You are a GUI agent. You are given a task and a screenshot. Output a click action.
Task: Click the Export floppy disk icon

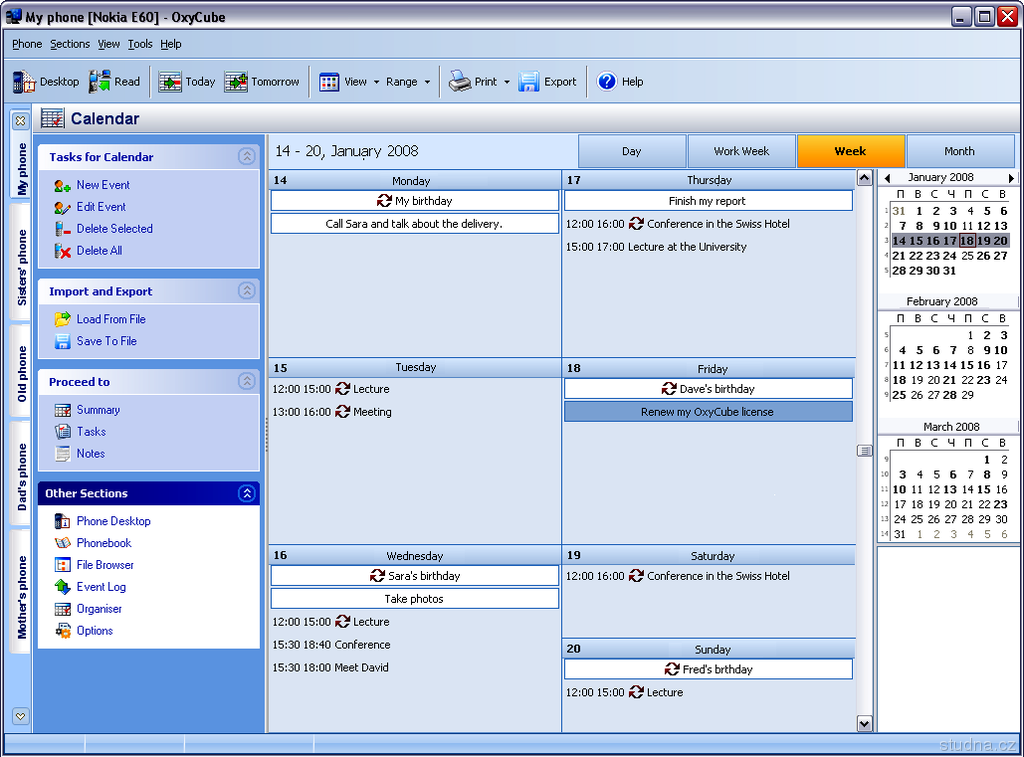[529, 82]
